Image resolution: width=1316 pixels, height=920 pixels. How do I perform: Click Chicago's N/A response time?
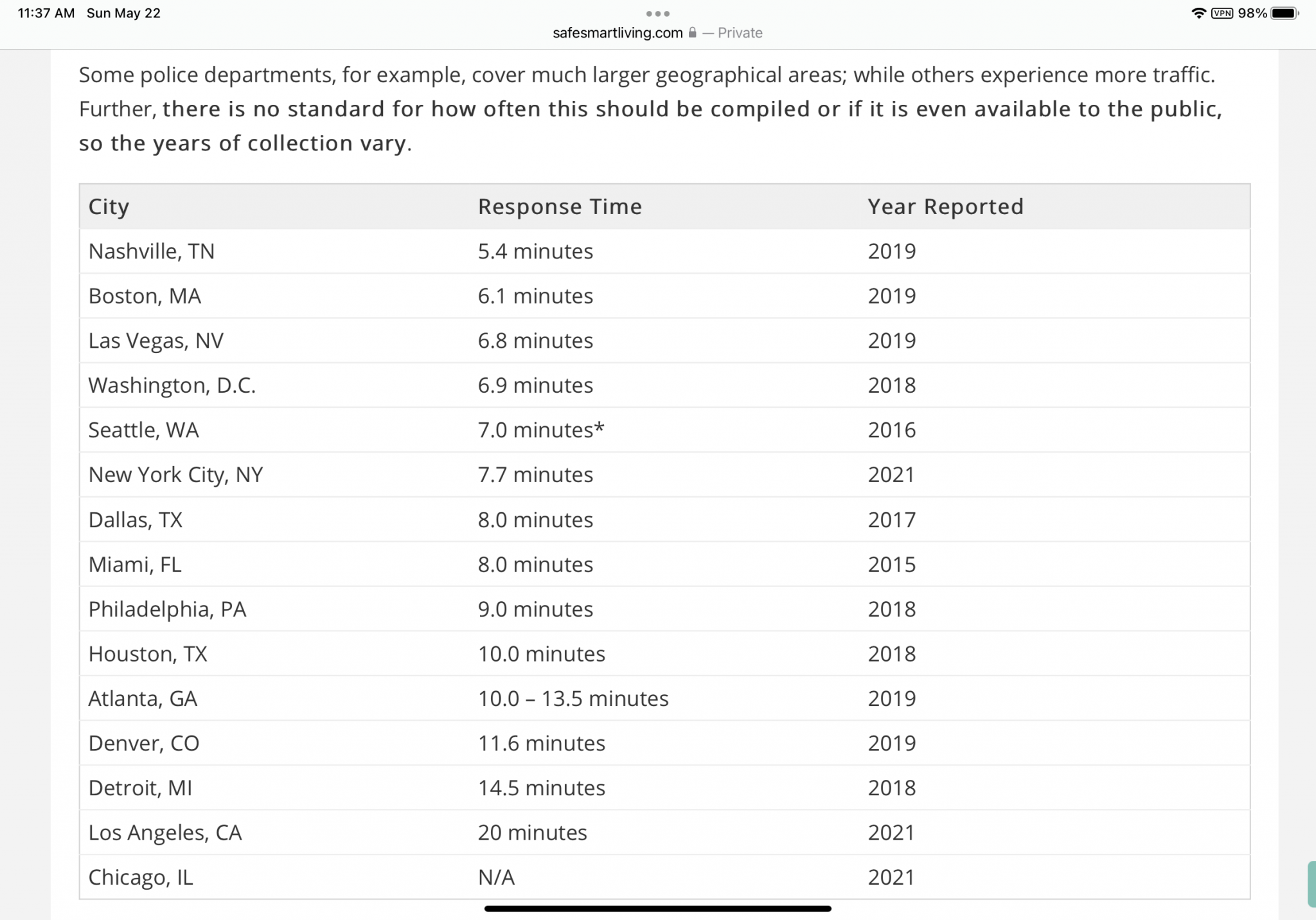[496, 878]
